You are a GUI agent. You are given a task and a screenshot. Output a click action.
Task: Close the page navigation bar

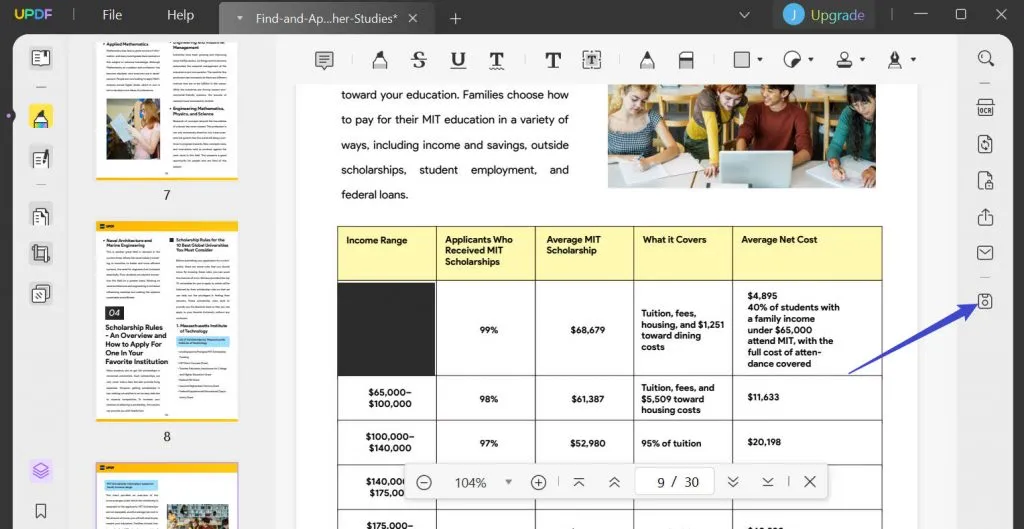pyautogui.click(x=810, y=482)
